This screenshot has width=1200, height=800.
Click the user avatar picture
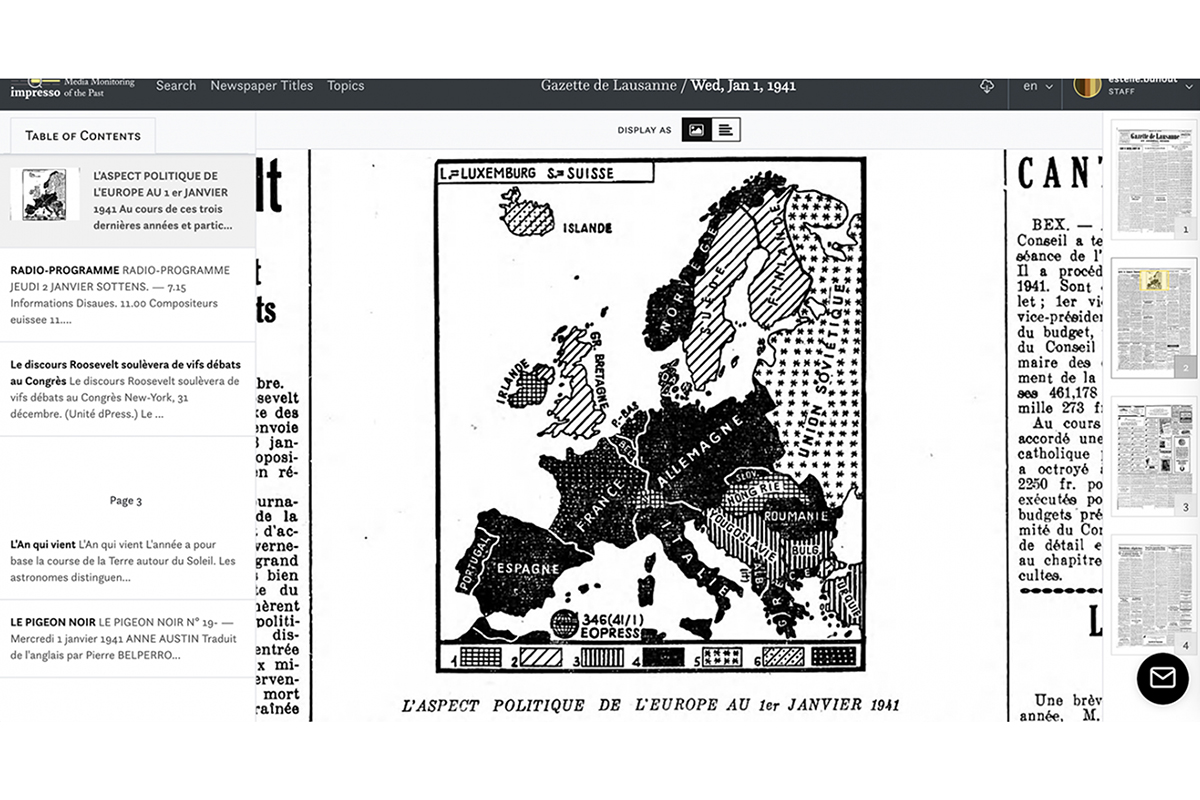pyautogui.click(x=1086, y=86)
